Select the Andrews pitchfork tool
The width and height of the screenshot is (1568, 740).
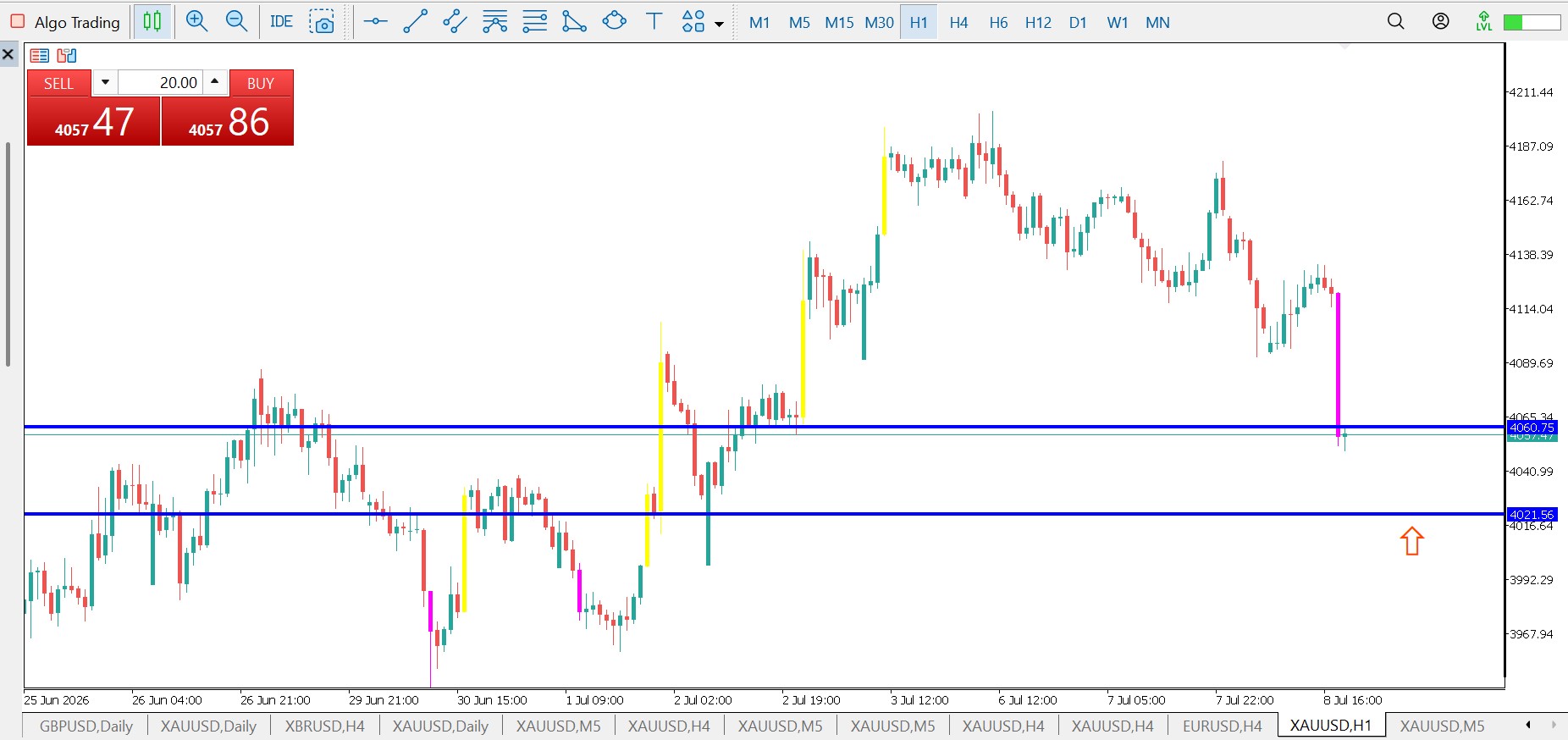tap(494, 22)
